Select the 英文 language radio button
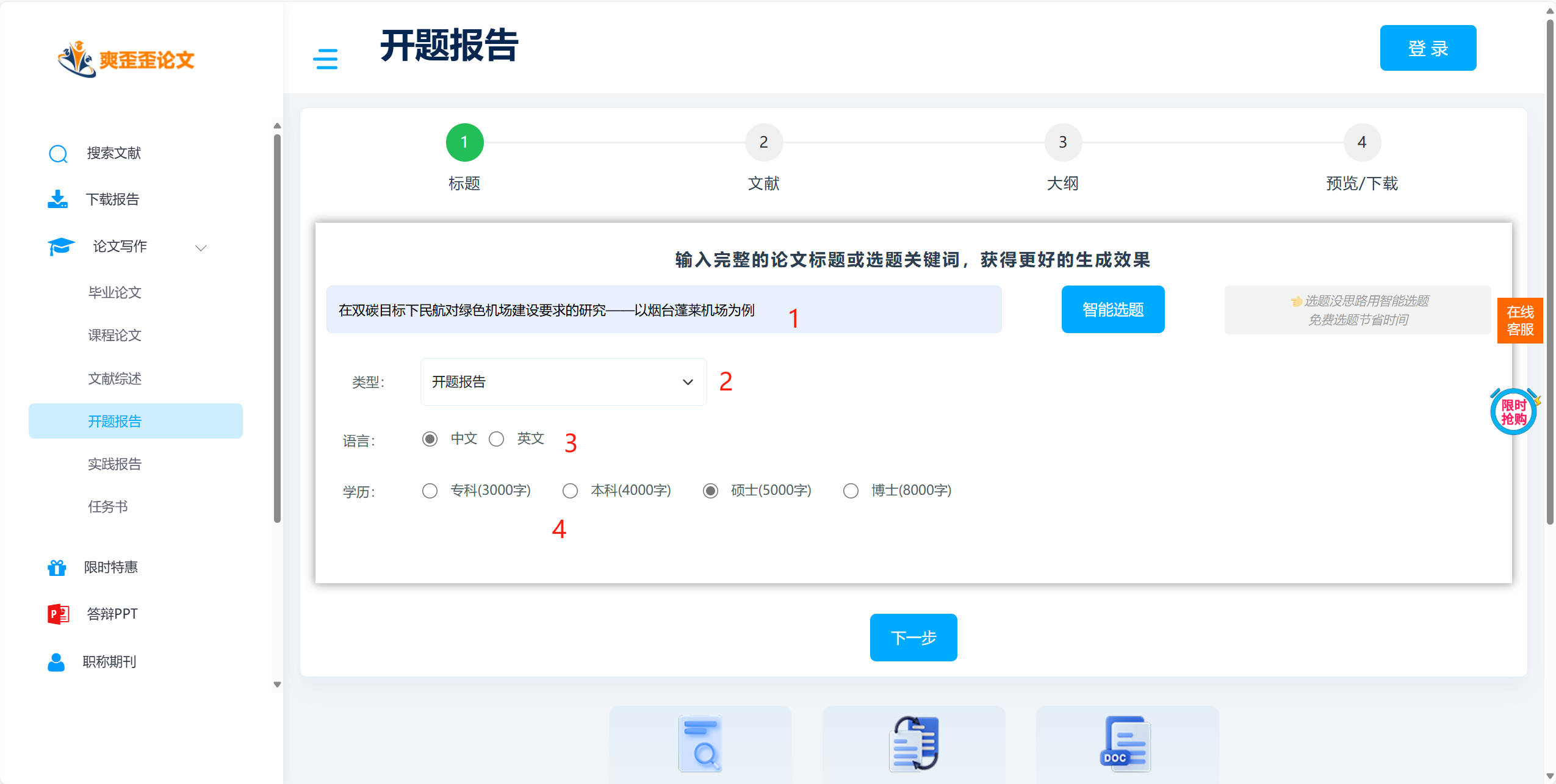Image resolution: width=1556 pixels, height=784 pixels. pyautogui.click(x=497, y=439)
